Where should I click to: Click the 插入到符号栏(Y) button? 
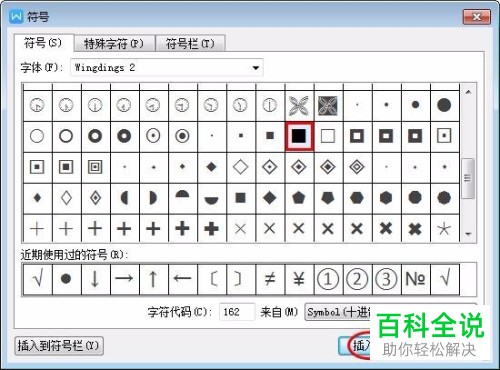pos(59,346)
